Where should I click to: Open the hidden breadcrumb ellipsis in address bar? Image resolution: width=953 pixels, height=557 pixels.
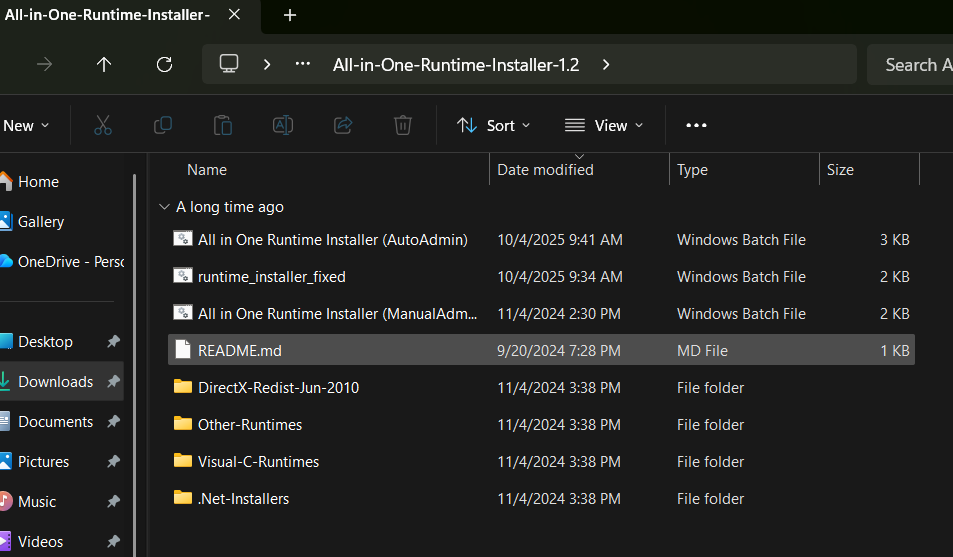(303, 64)
